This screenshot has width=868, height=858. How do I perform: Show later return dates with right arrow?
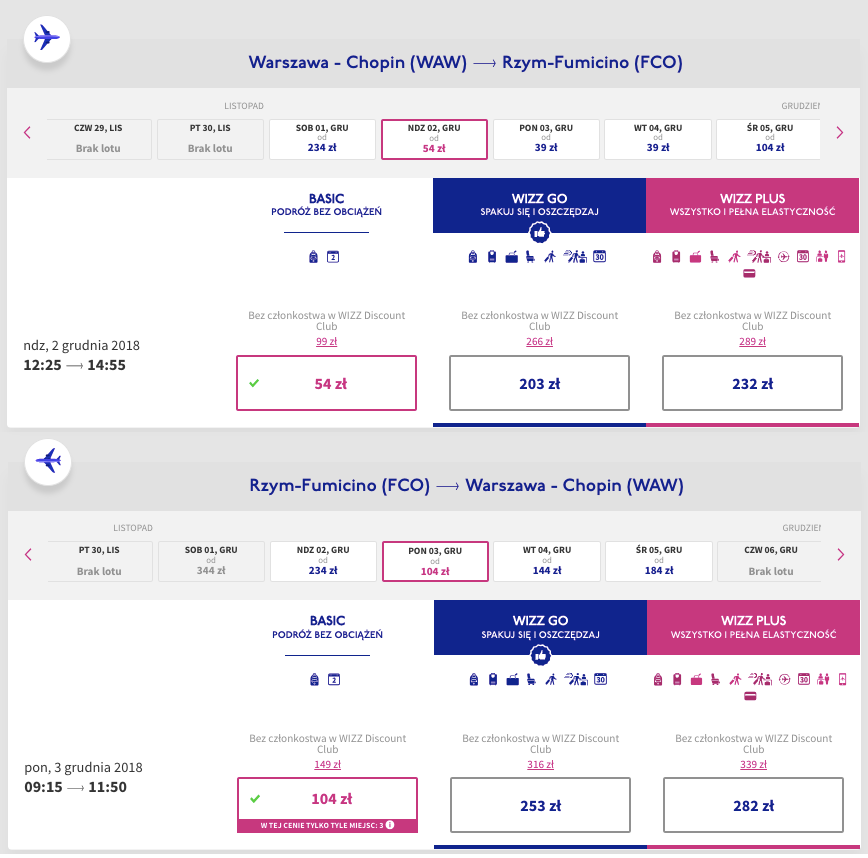840,554
